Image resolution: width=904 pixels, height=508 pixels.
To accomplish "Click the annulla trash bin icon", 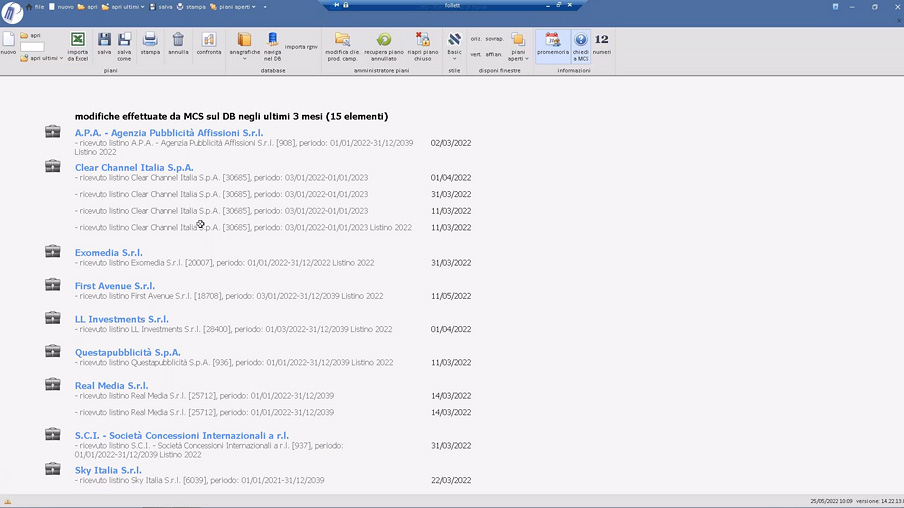I will pyautogui.click(x=178, y=40).
